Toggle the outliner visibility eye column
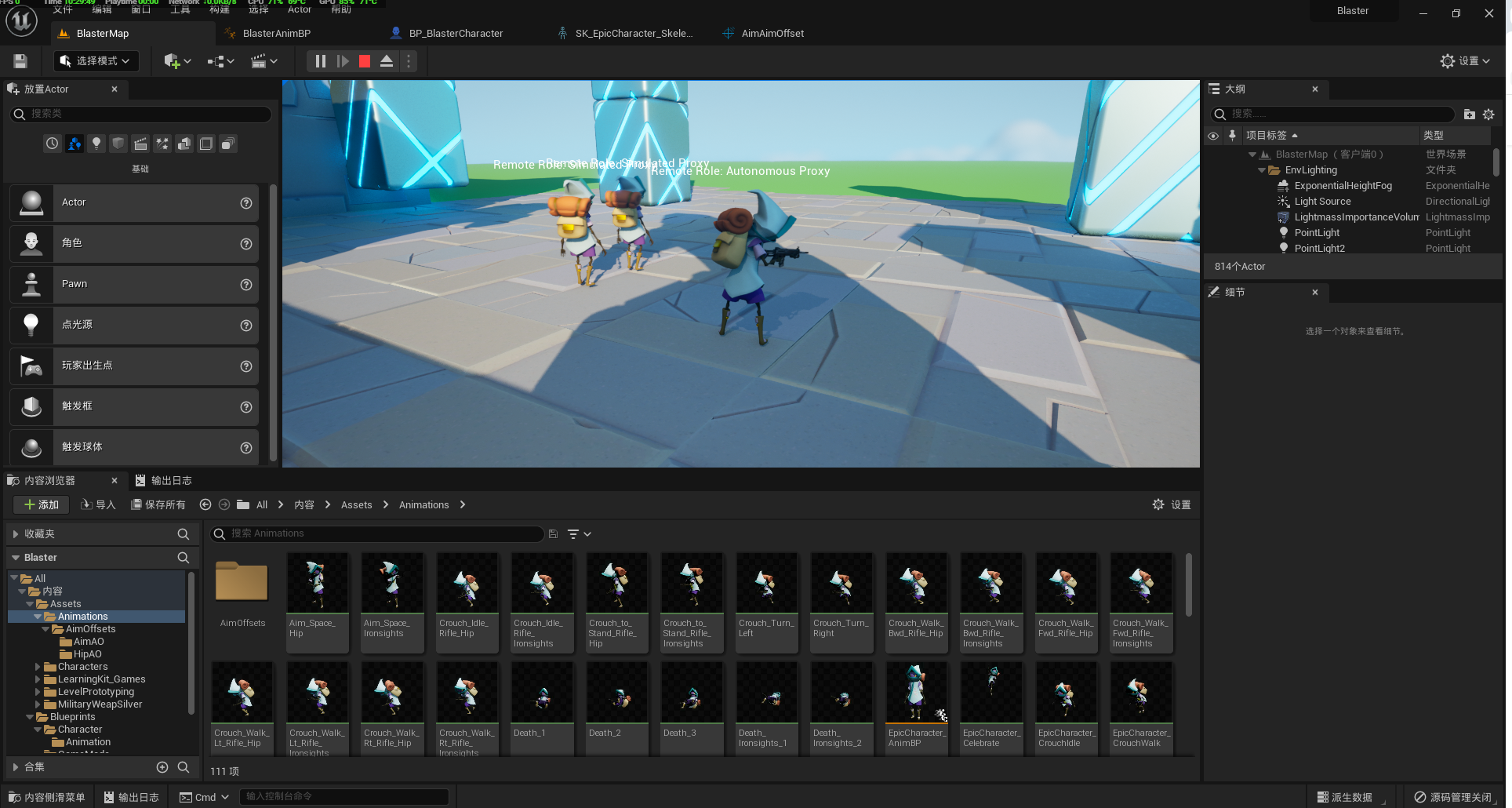This screenshot has width=1512, height=808. tap(1213, 136)
